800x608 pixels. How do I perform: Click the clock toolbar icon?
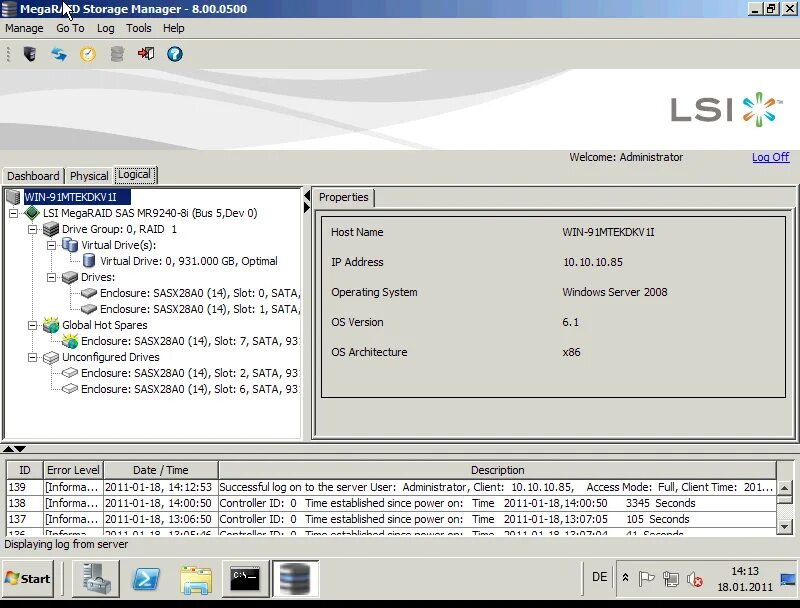(x=88, y=54)
